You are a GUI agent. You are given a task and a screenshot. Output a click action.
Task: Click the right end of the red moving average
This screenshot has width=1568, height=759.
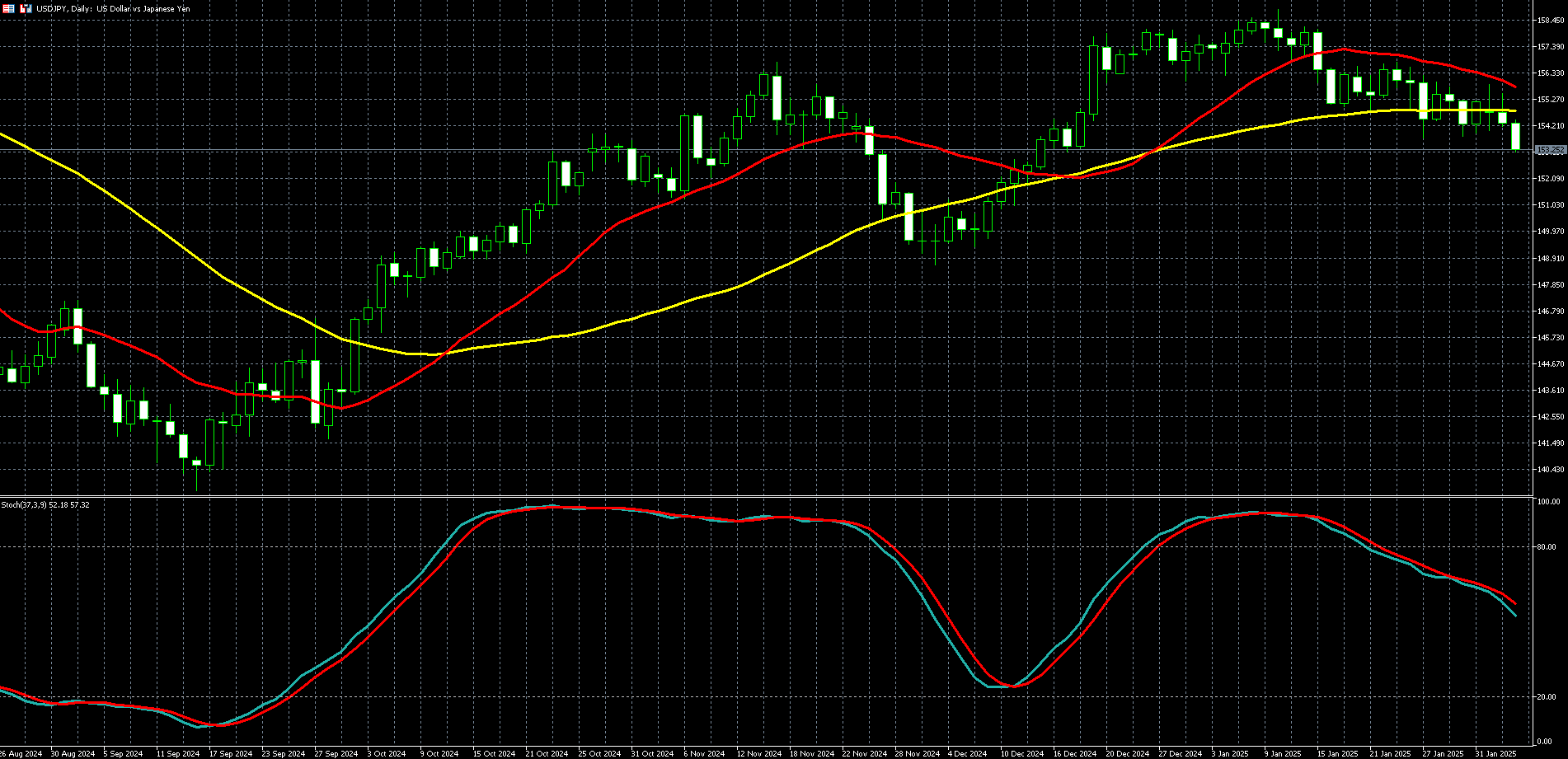click(1515, 87)
